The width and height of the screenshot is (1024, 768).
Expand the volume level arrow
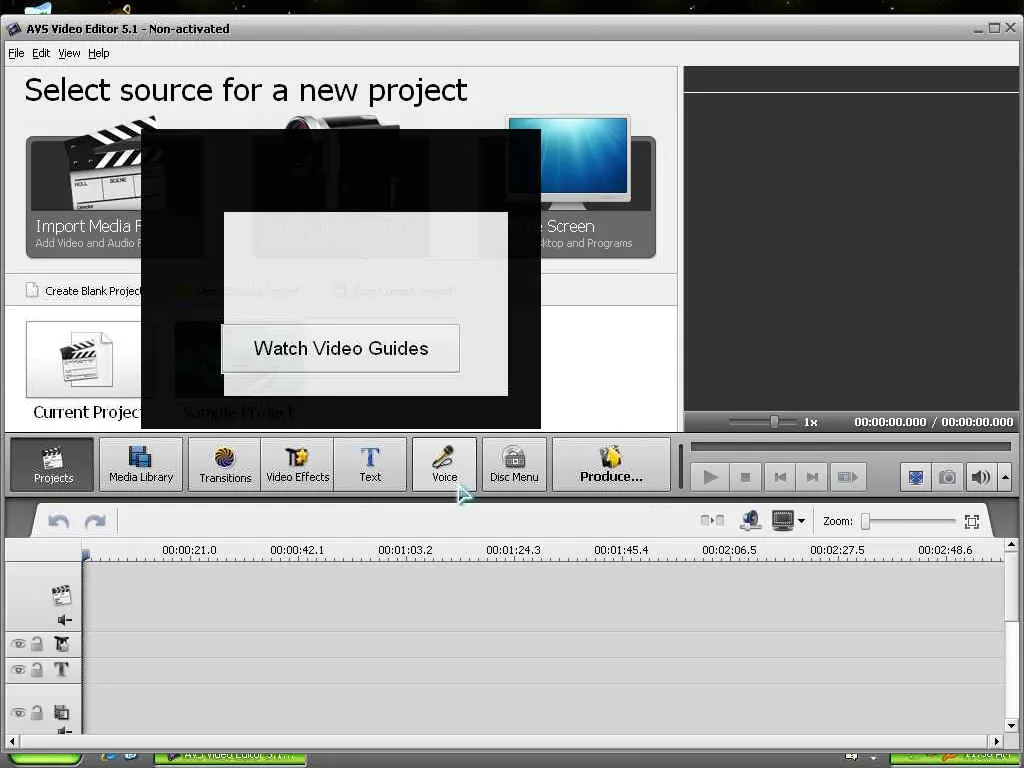[1005, 477]
